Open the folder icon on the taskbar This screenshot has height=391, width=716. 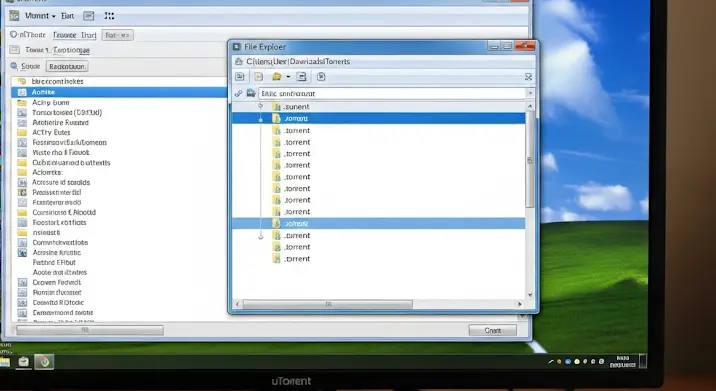click(5, 362)
